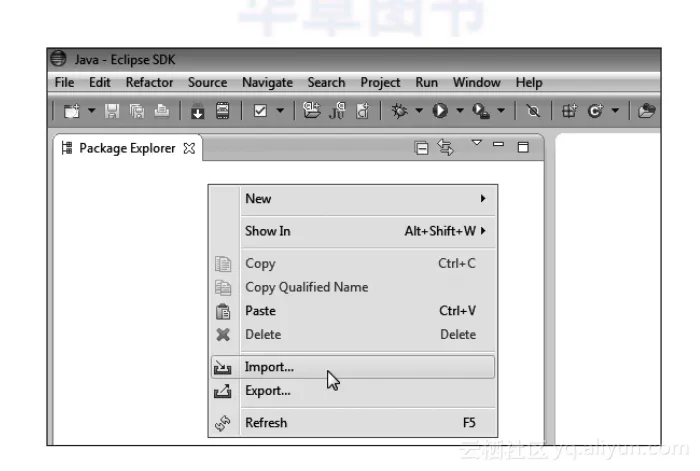Click the device manager toolbar icon

(222, 111)
